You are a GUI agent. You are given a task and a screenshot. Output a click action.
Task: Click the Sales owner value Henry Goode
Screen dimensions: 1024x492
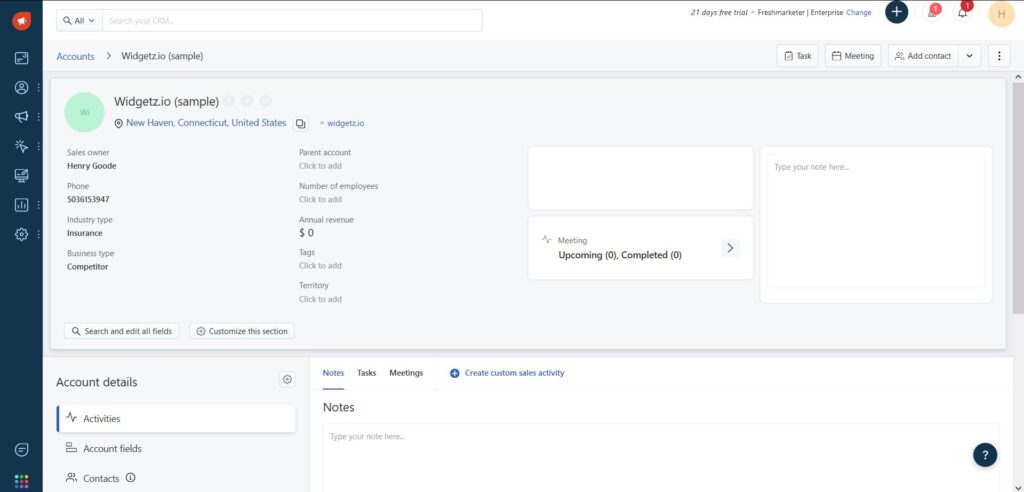point(91,166)
